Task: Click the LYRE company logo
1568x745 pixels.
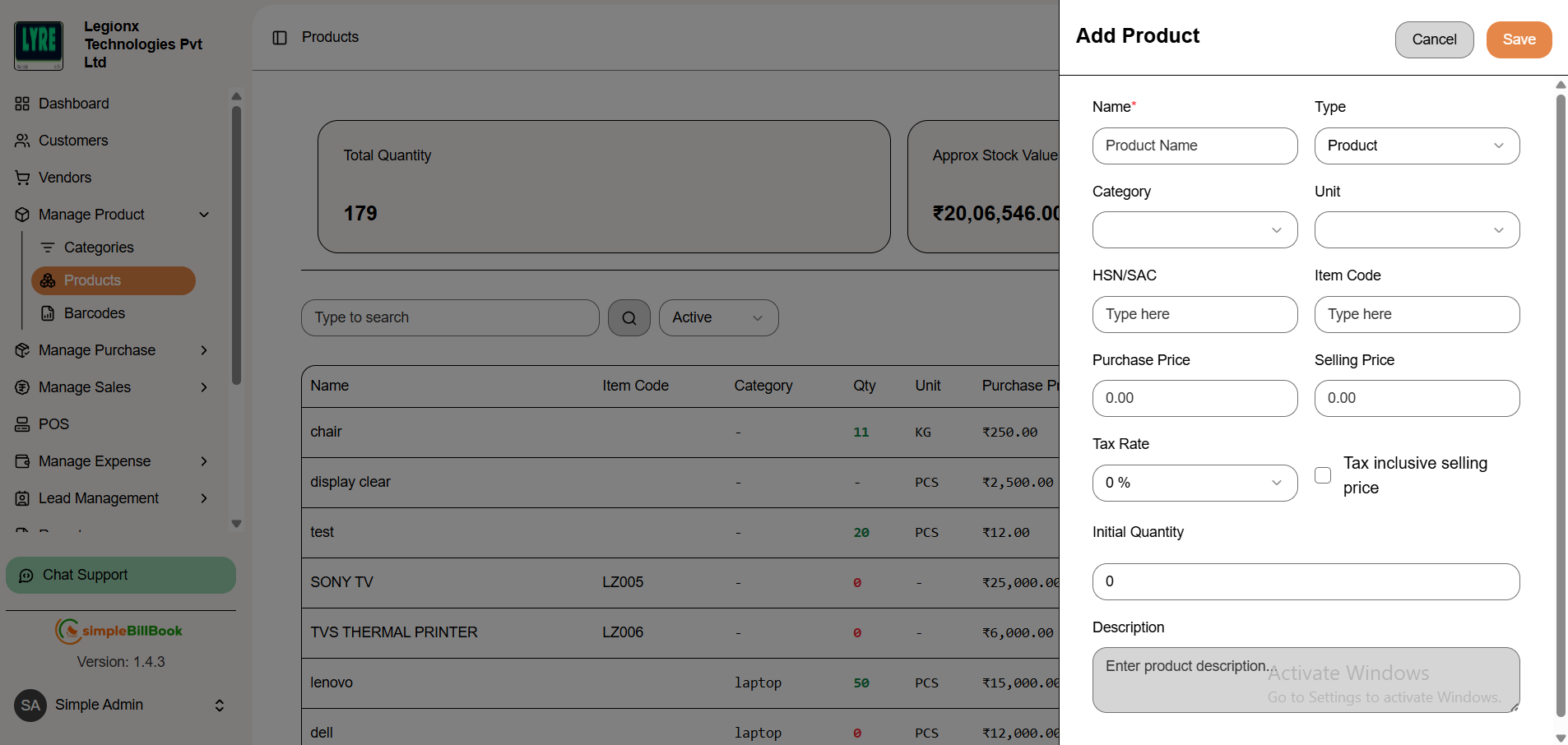Action: [39, 45]
